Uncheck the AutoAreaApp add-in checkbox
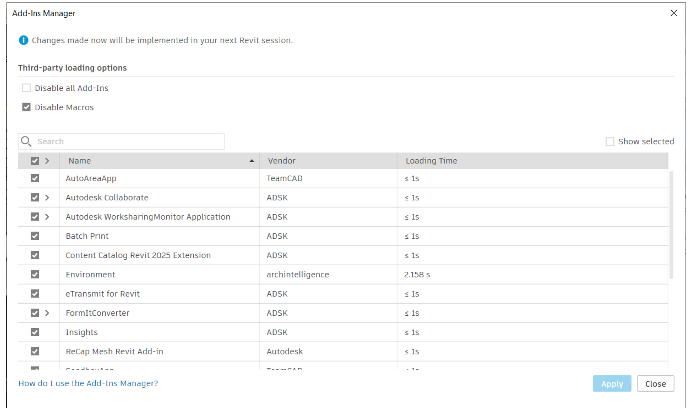Screen dimensions: 690x411 click(35, 178)
